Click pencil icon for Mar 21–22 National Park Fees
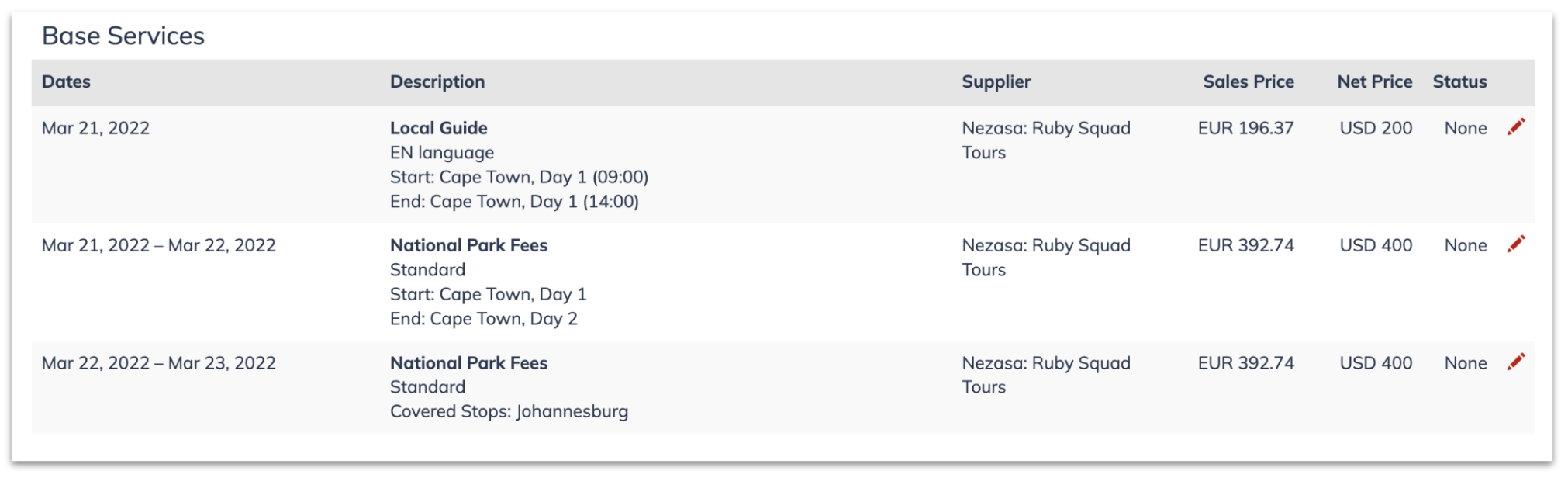 pos(1516,244)
